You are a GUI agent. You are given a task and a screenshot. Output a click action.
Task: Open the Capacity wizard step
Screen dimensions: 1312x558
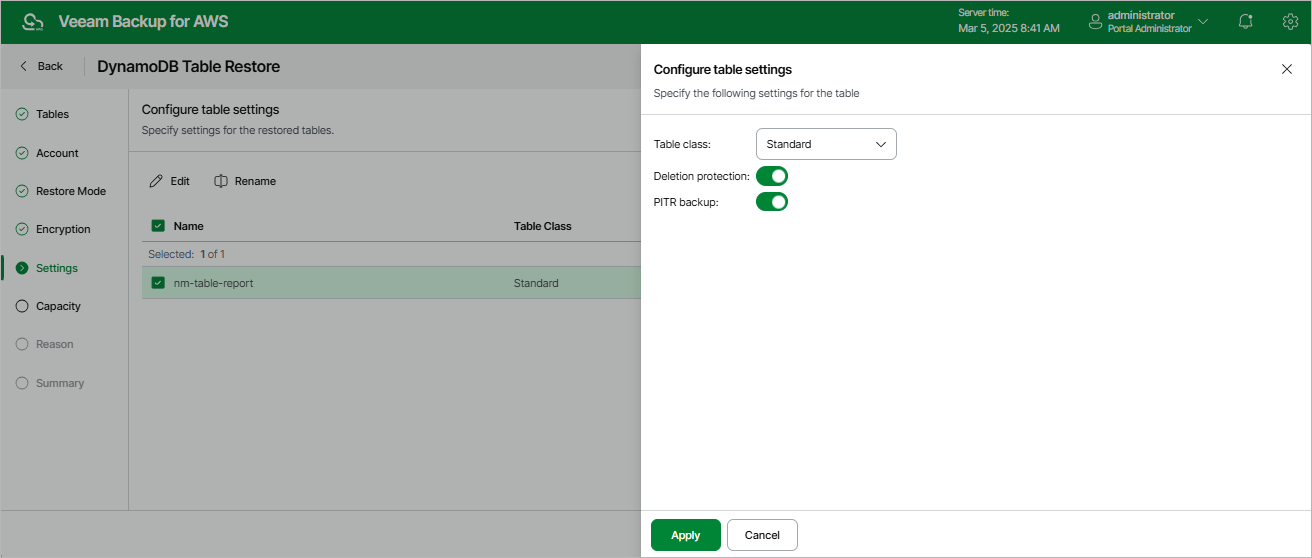click(58, 306)
